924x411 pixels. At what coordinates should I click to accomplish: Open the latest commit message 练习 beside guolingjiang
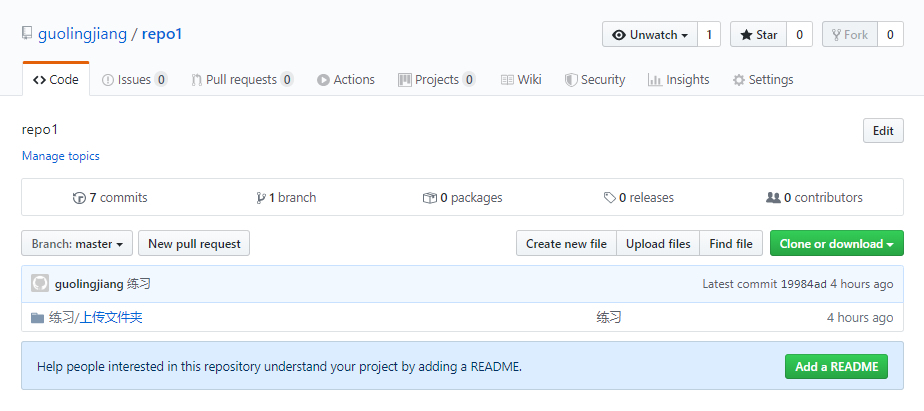[x=139, y=284]
